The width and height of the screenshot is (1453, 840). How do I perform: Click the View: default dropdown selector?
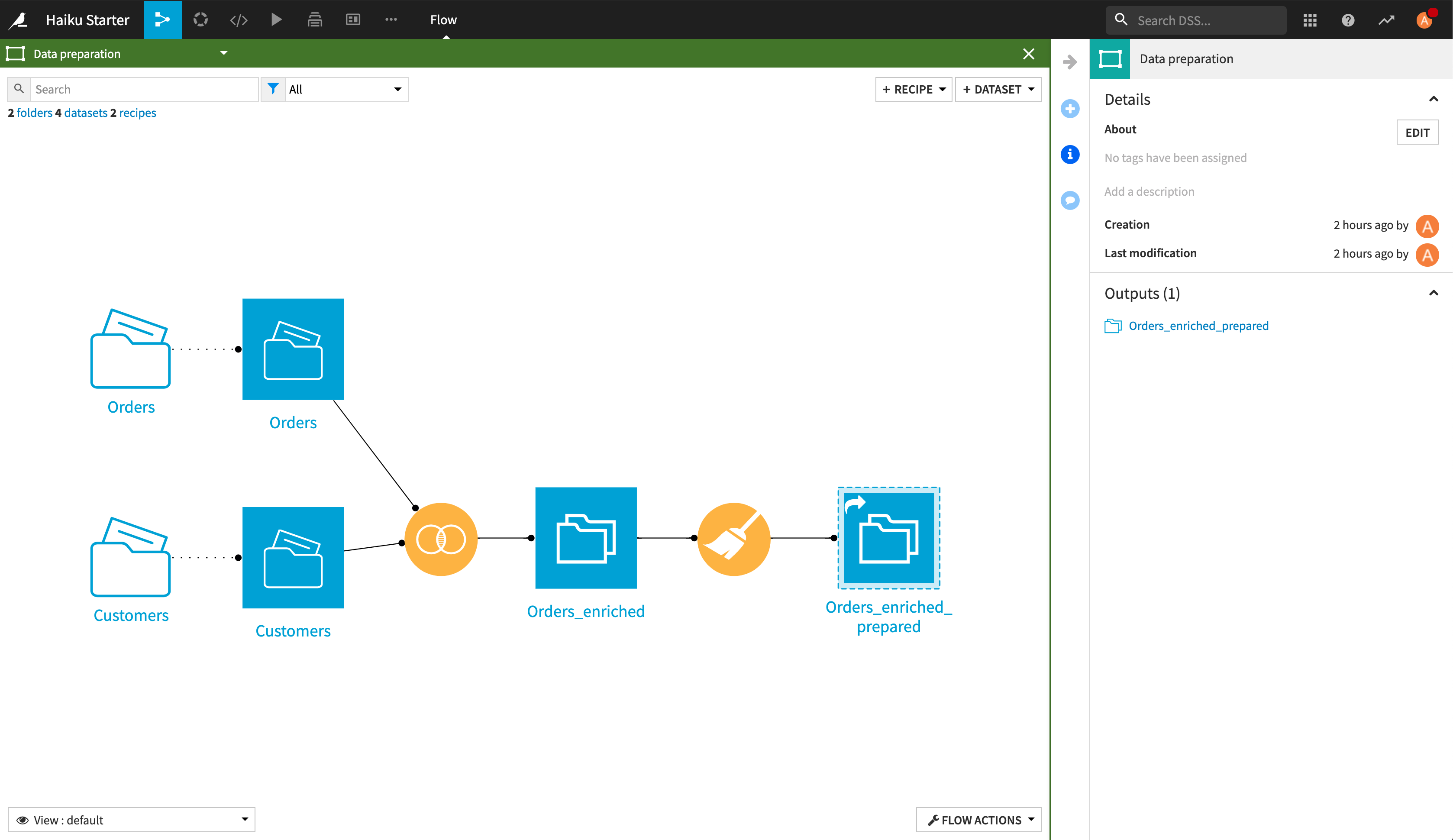[x=130, y=820]
